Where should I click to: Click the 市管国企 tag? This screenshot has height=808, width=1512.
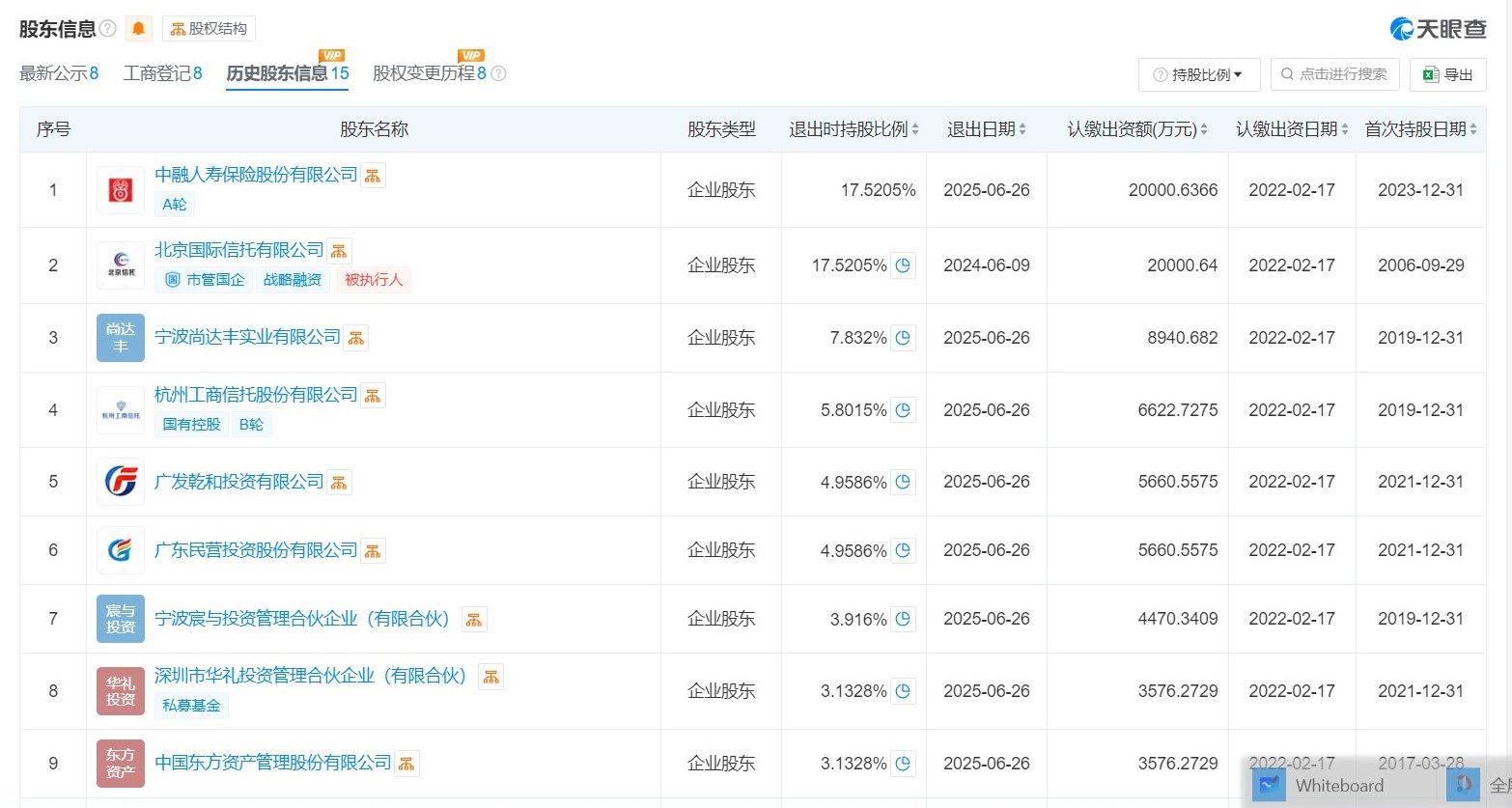click(204, 280)
